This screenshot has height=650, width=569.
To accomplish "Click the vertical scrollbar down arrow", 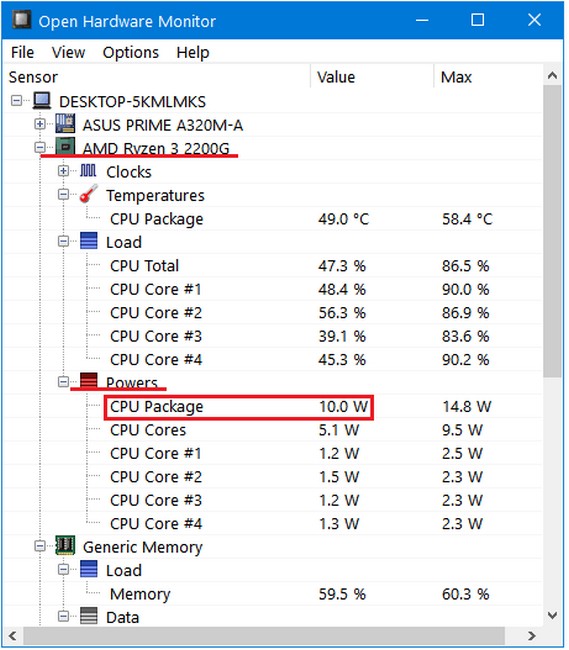I will coord(552,616).
